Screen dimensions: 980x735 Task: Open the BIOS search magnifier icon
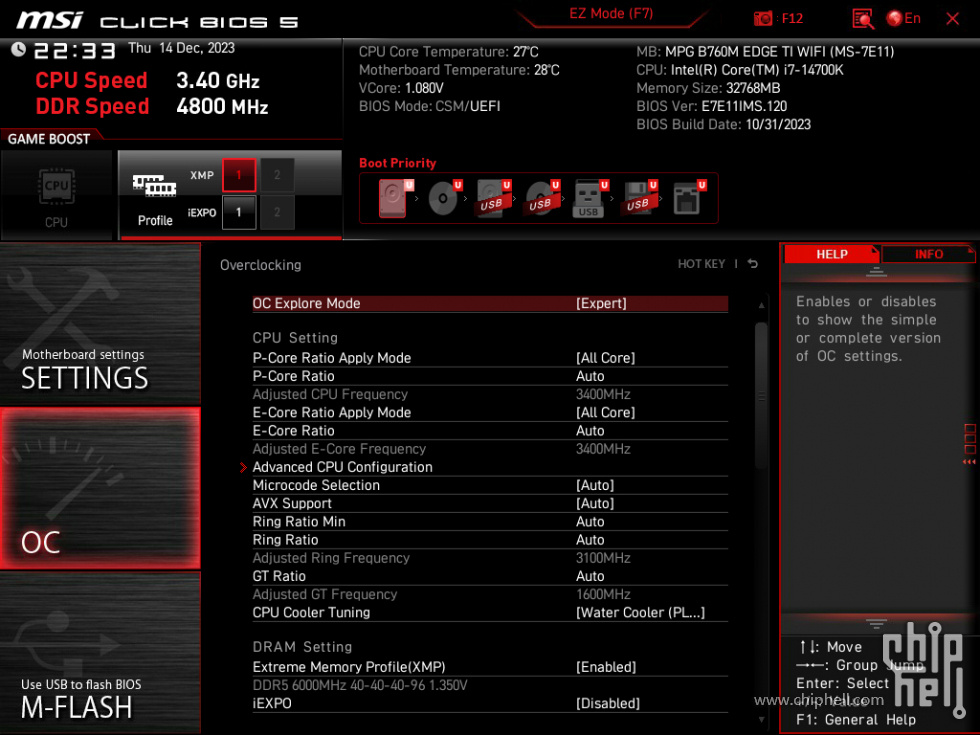pos(862,19)
